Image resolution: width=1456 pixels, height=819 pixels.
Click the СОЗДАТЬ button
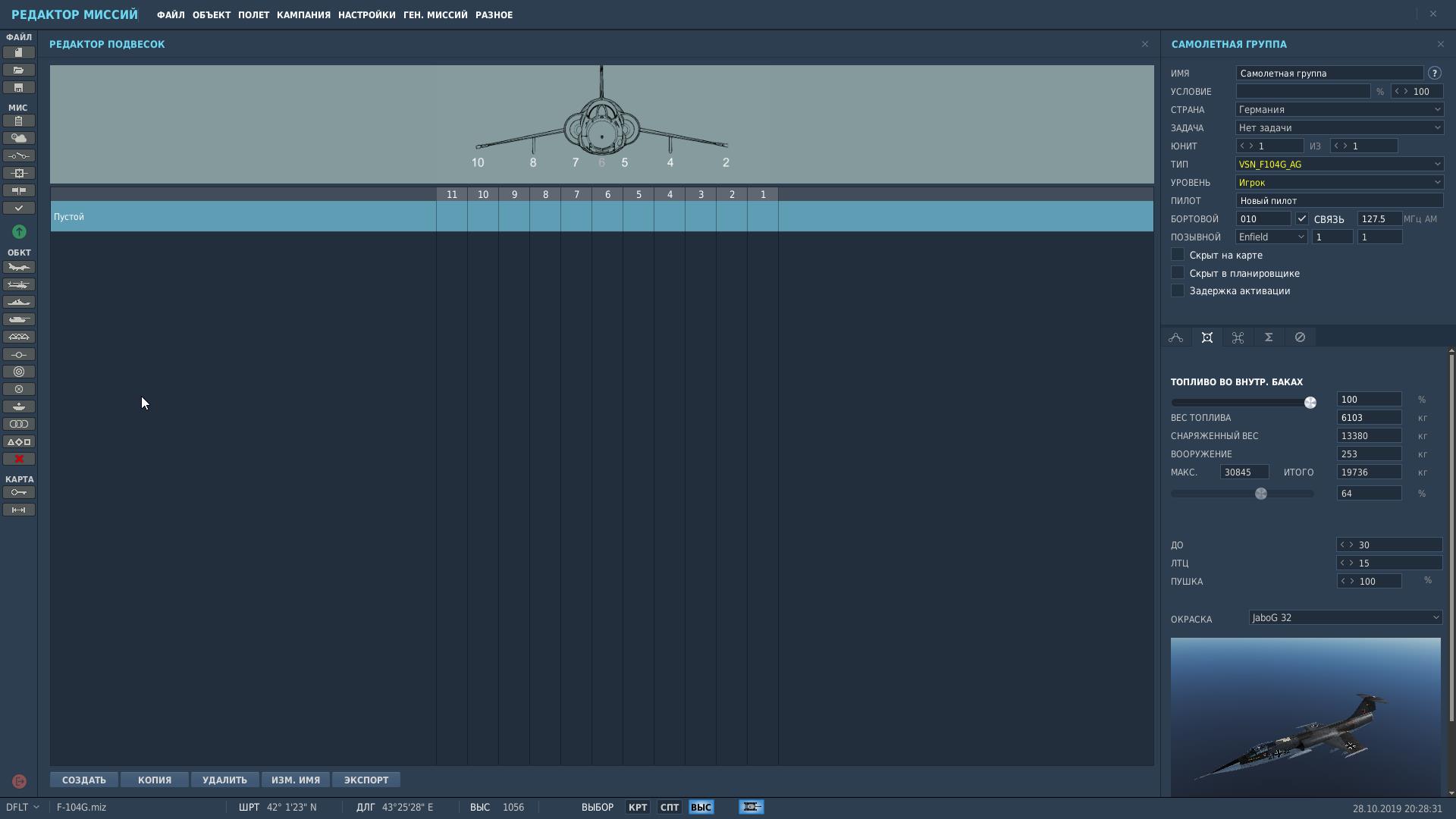pyautogui.click(x=84, y=780)
